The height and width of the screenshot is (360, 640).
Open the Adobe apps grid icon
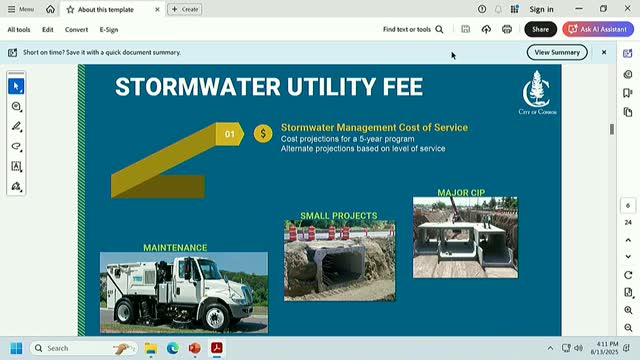[515, 9]
